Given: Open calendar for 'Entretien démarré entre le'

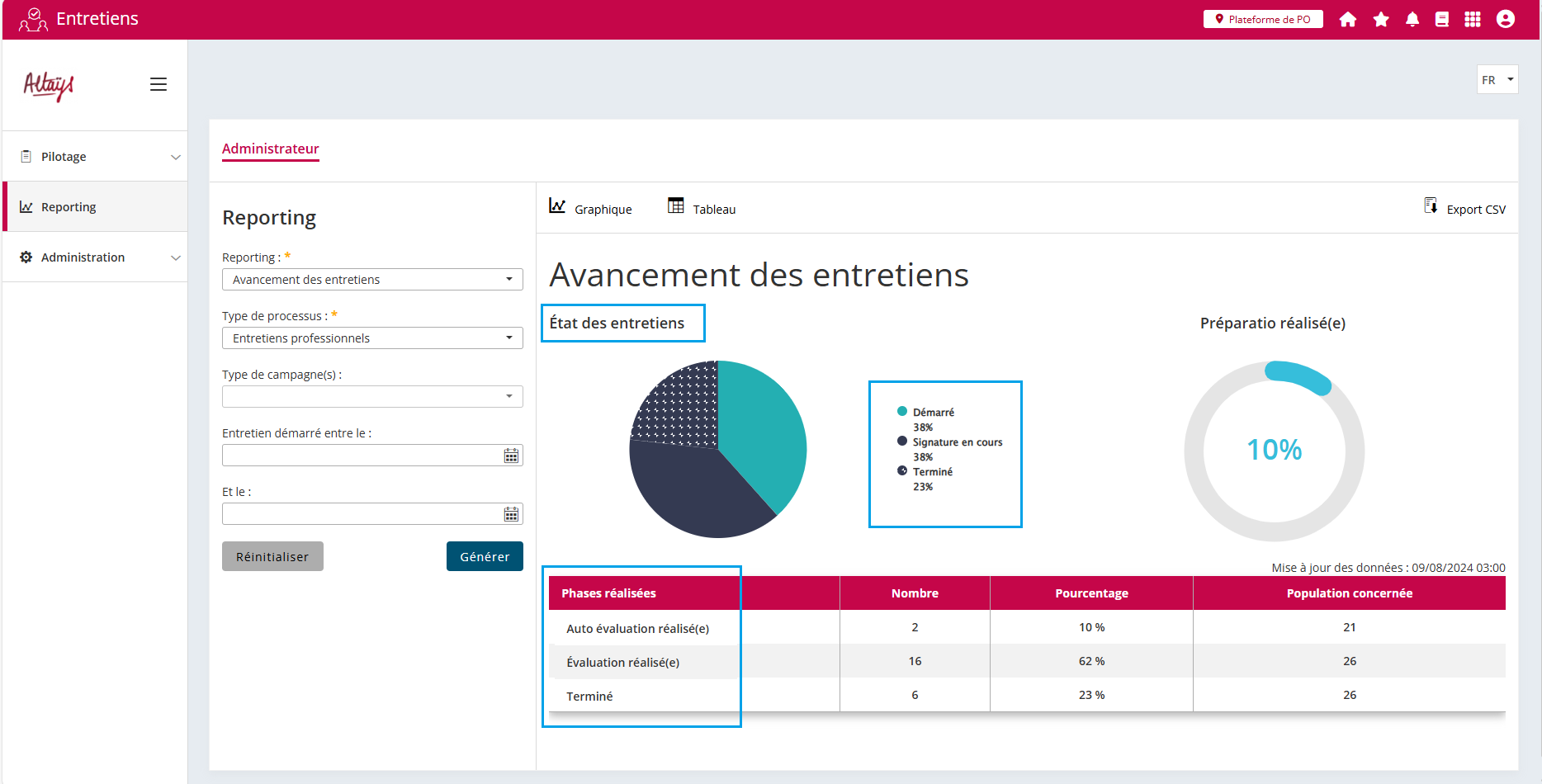Looking at the screenshot, I should click(512, 456).
